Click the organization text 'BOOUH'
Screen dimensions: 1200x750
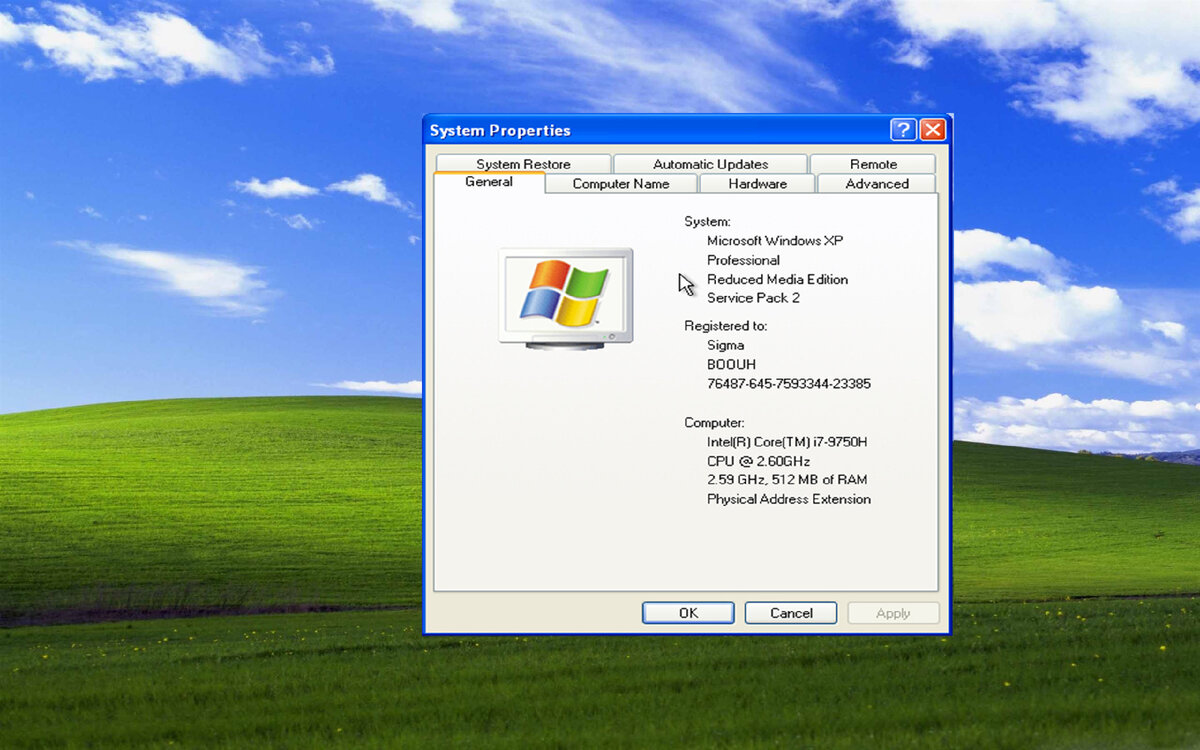732,365
